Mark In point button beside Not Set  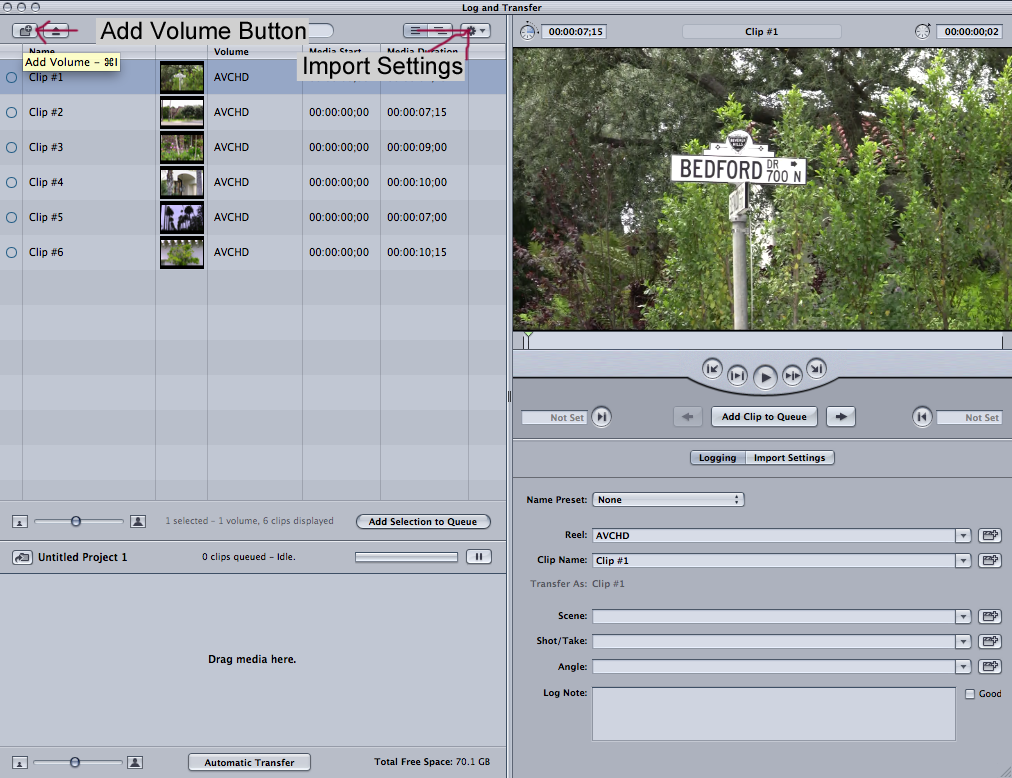click(602, 416)
